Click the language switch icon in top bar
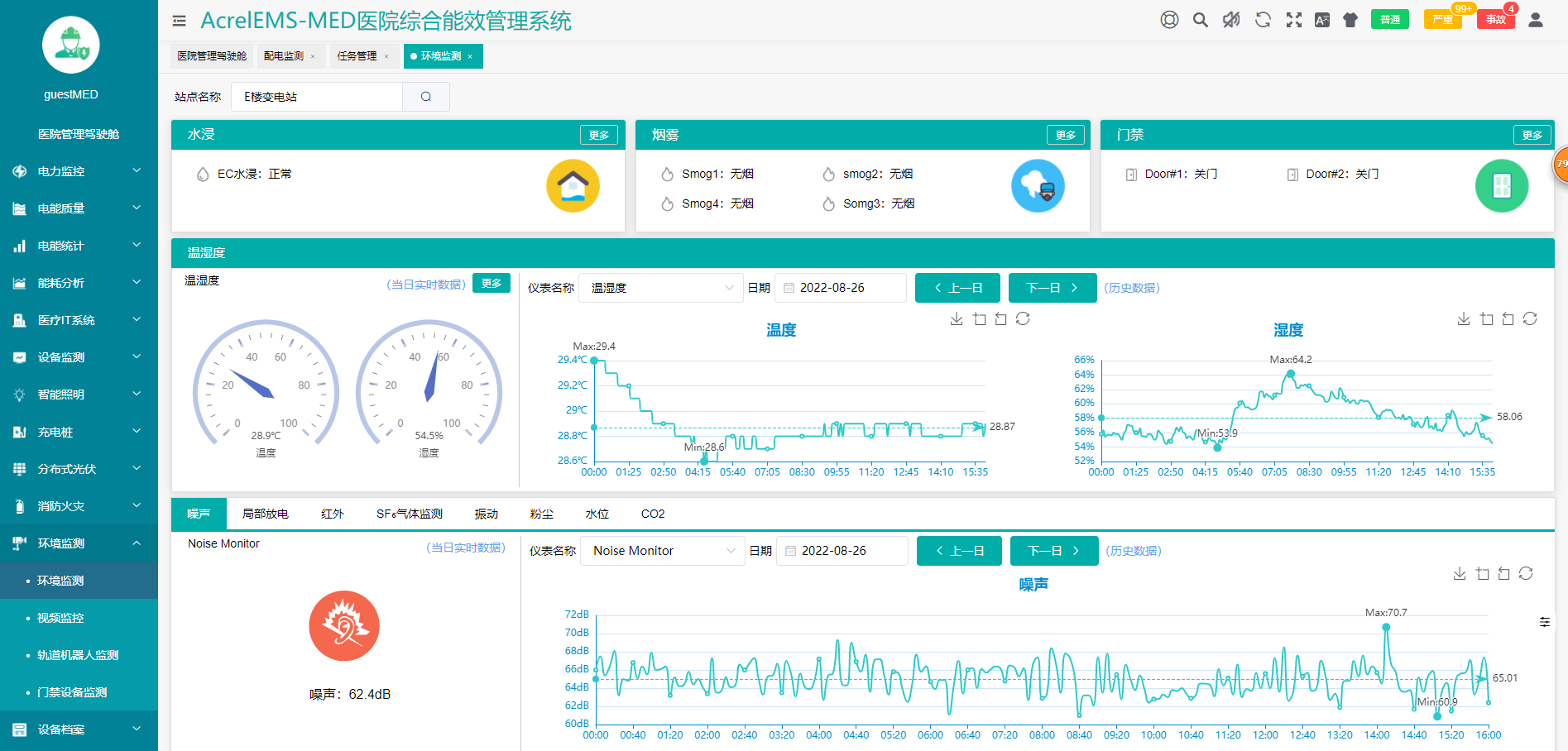 [1321, 19]
